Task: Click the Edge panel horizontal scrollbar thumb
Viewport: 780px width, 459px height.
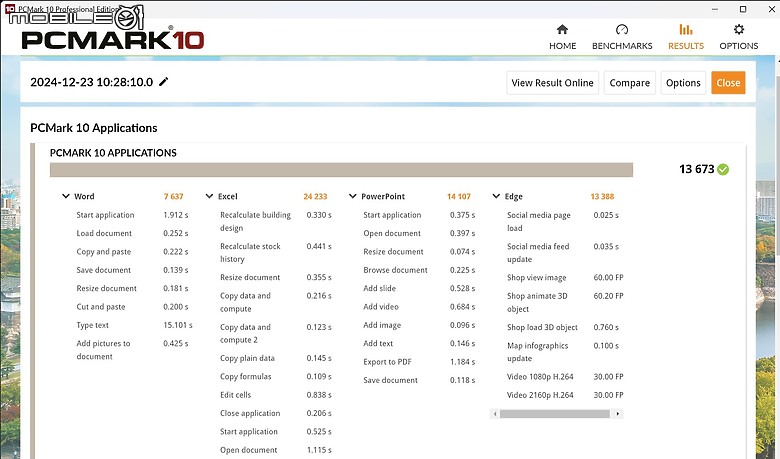Action: pyautogui.click(x=555, y=414)
